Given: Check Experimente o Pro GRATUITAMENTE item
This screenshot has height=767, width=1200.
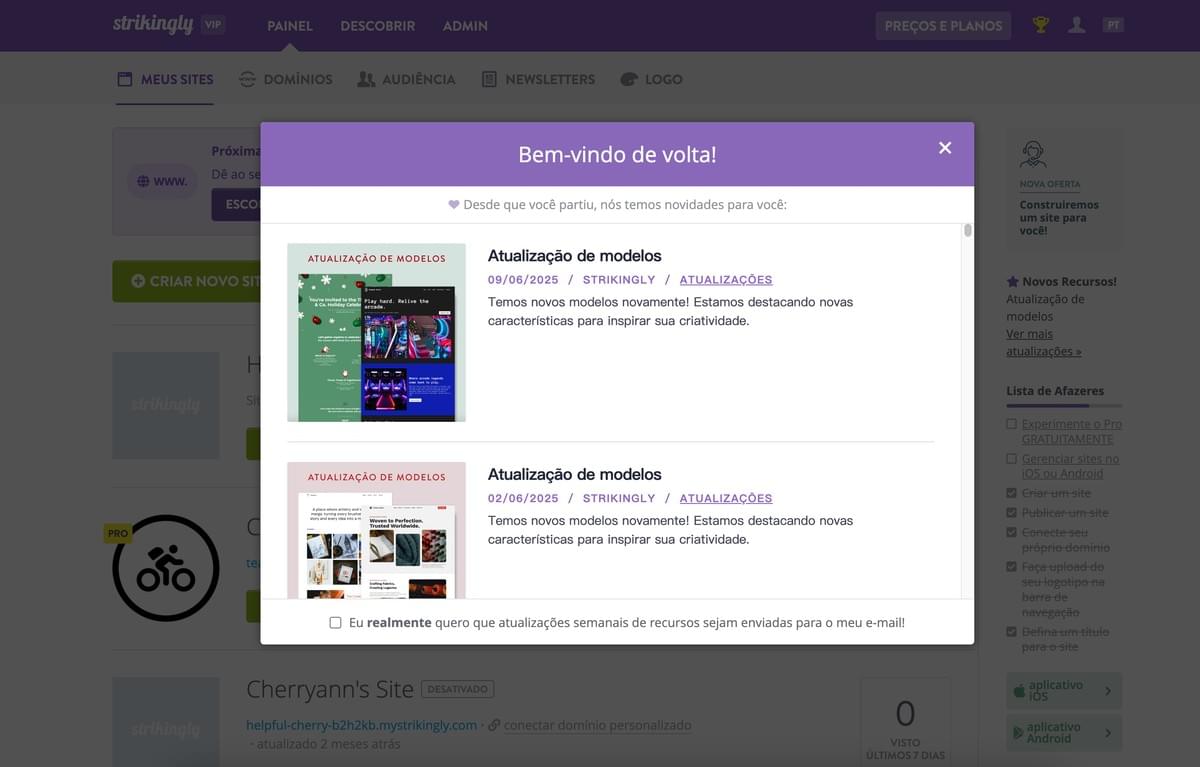Looking at the screenshot, I should pos(1012,424).
